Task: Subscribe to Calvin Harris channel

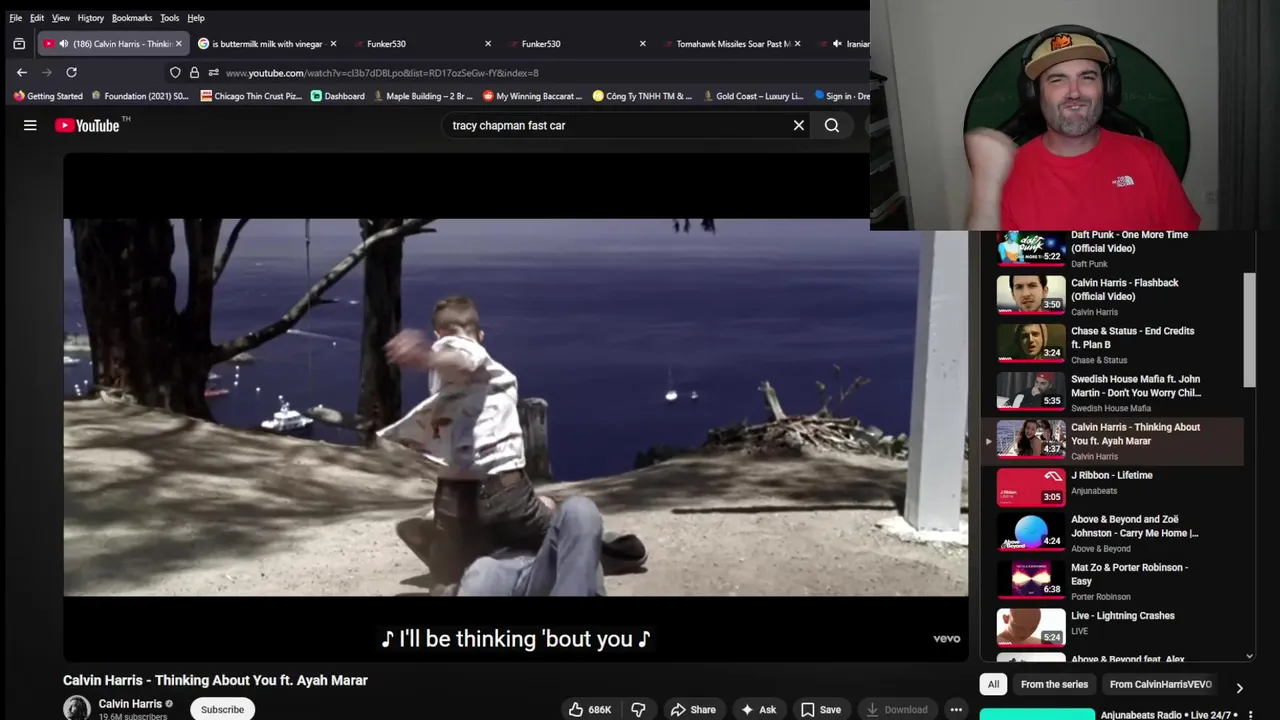Action: tap(222, 709)
